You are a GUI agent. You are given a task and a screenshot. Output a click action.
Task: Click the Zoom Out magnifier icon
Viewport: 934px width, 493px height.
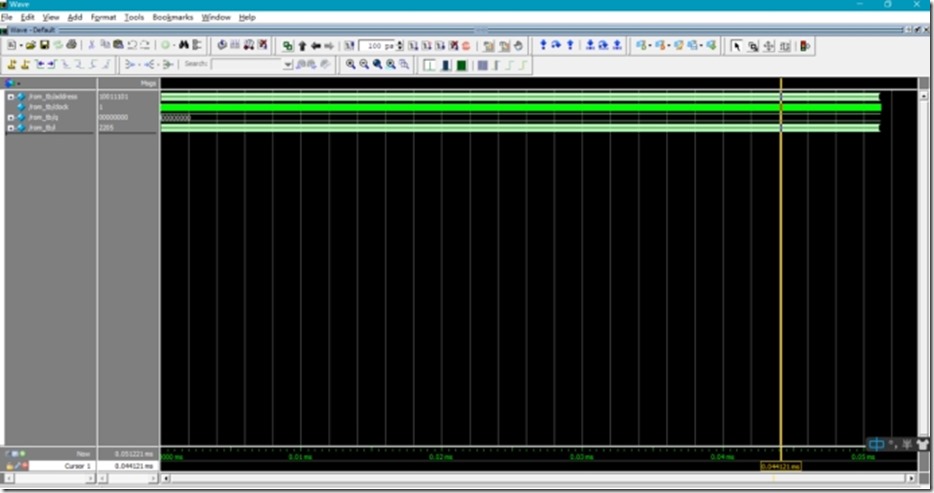(x=364, y=64)
